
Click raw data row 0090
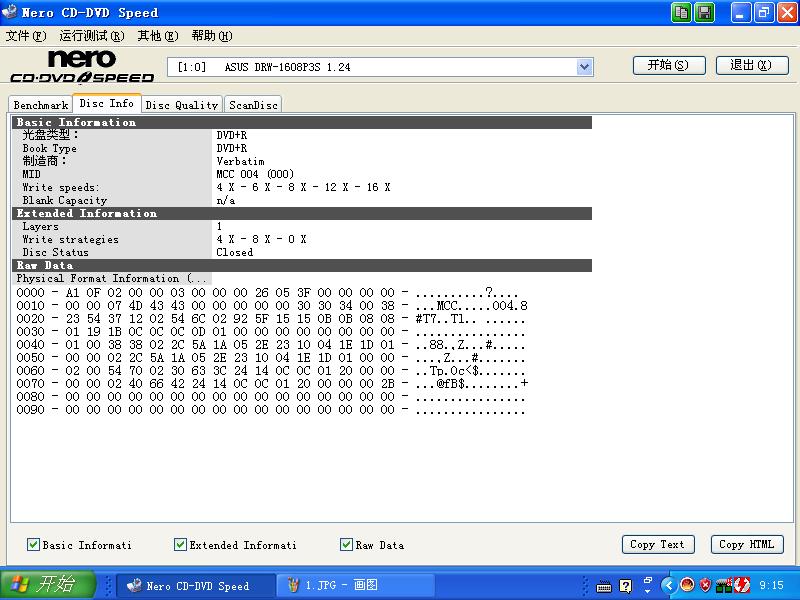[x=270, y=410]
